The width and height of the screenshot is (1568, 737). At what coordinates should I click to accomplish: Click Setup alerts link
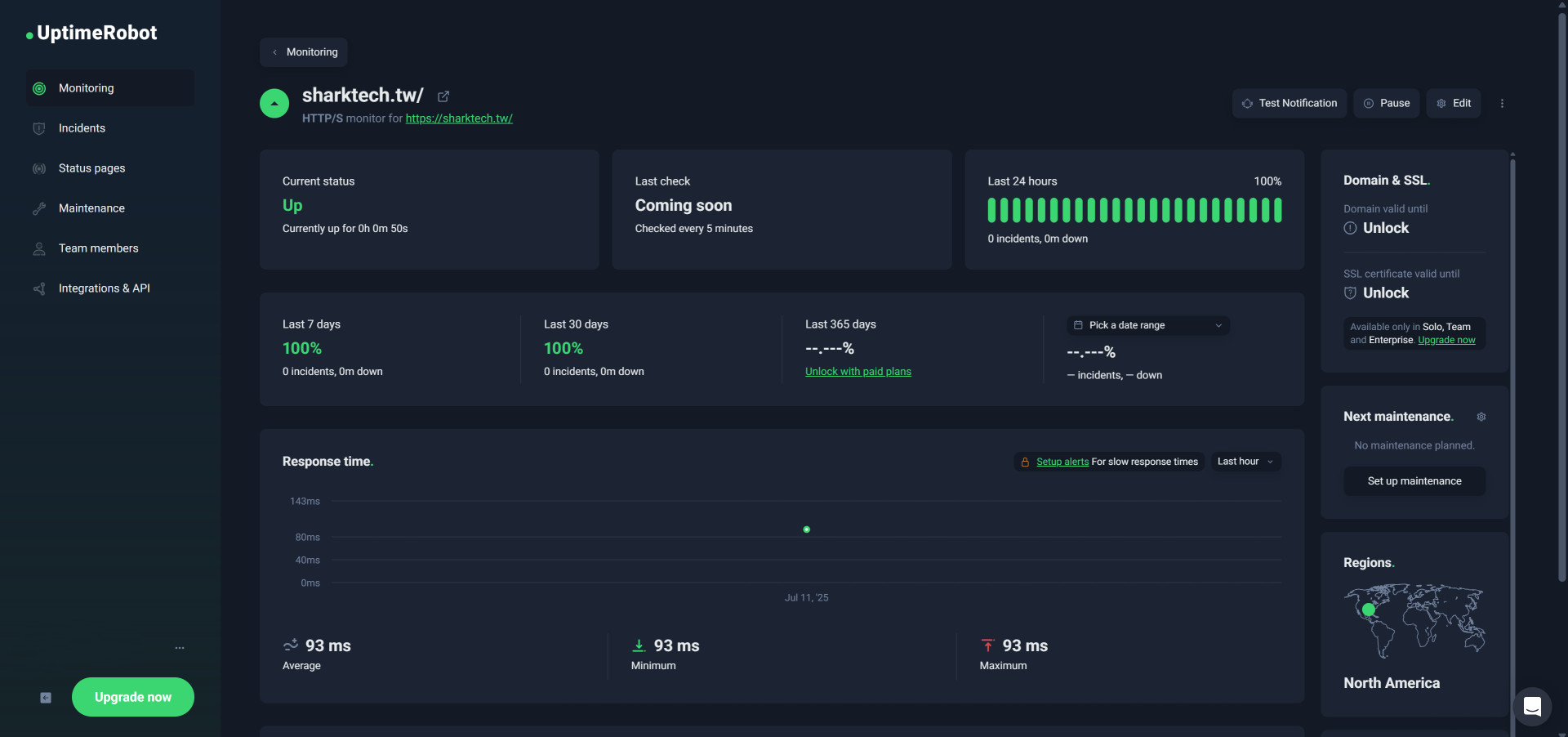[1062, 462]
